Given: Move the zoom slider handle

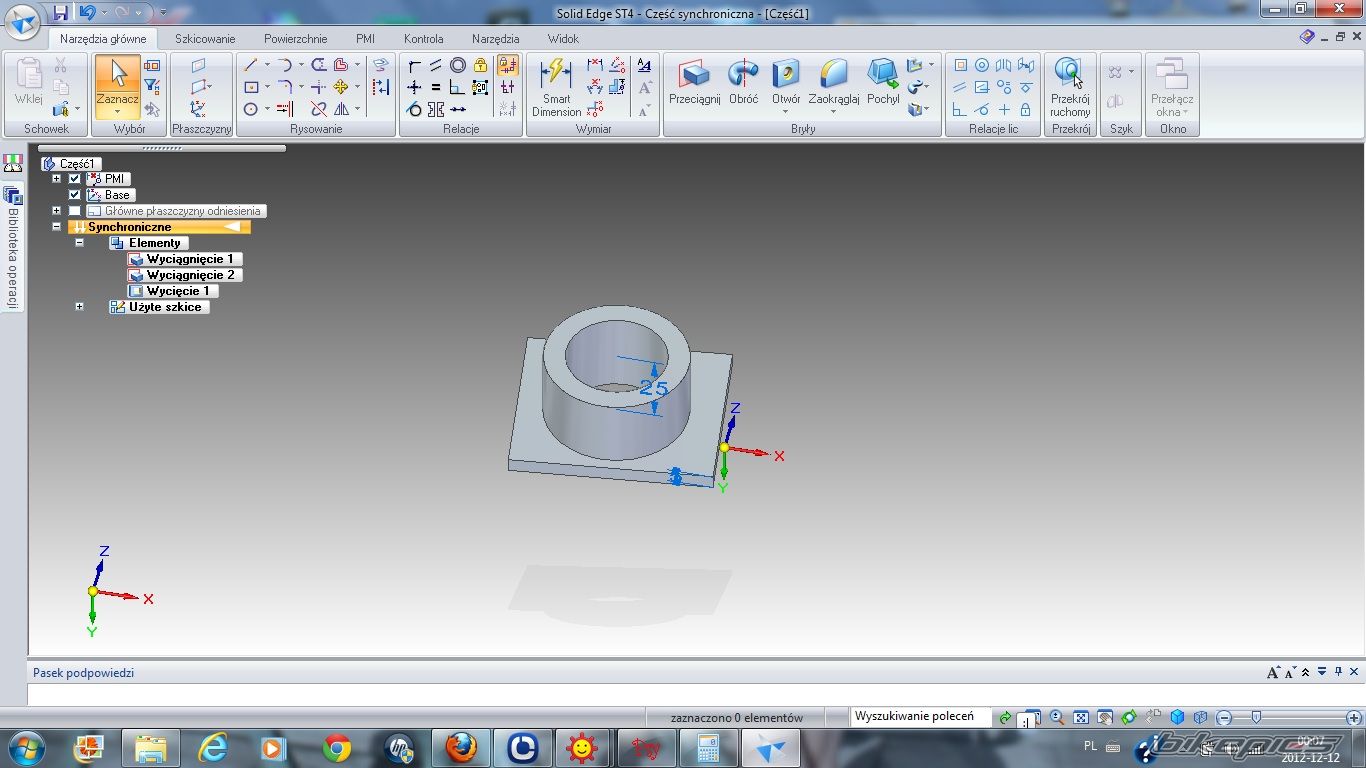Looking at the screenshot, I should (1256, 717).
